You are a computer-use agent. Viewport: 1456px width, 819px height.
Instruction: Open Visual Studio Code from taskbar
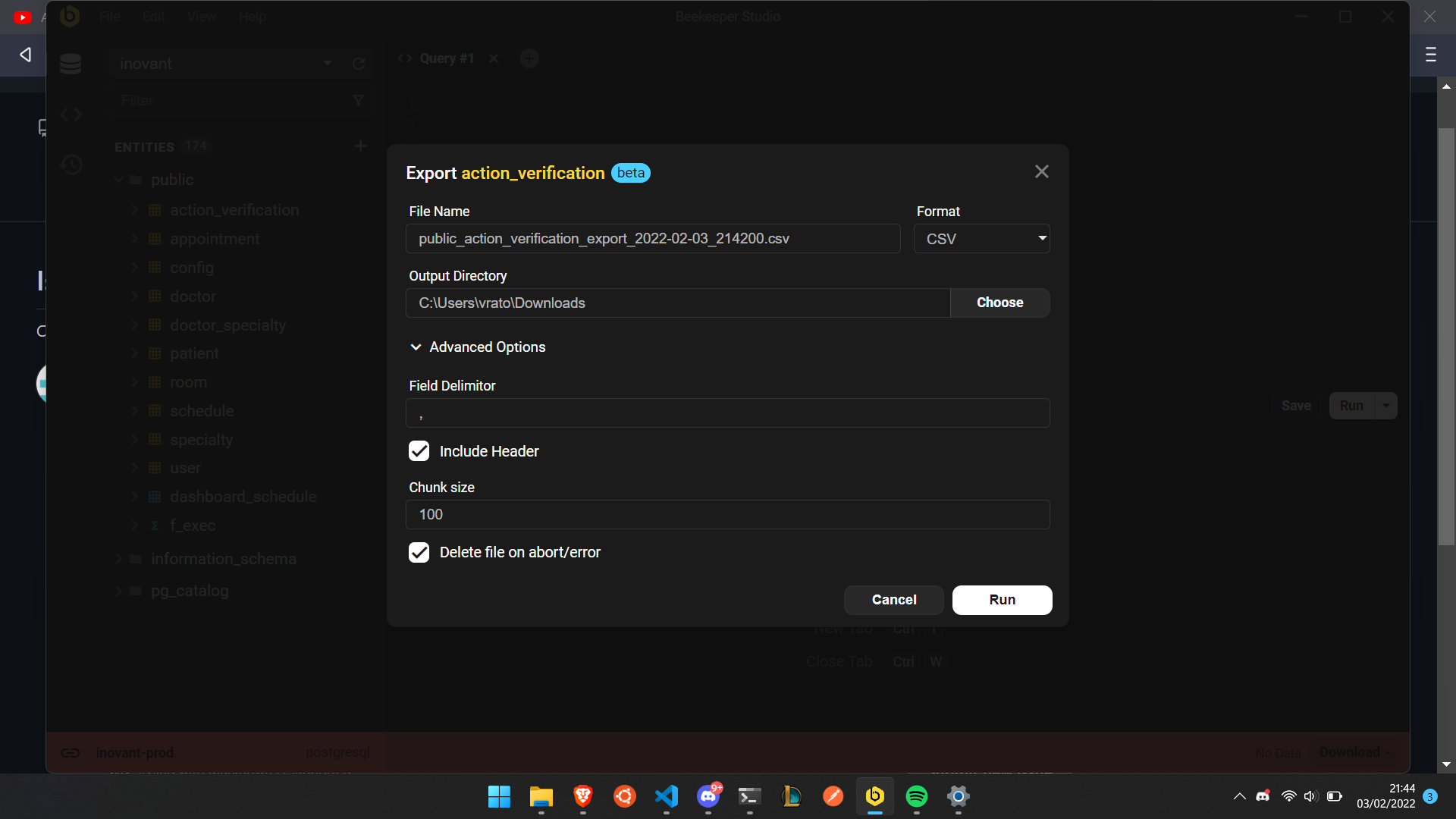(x=666, y=796)
